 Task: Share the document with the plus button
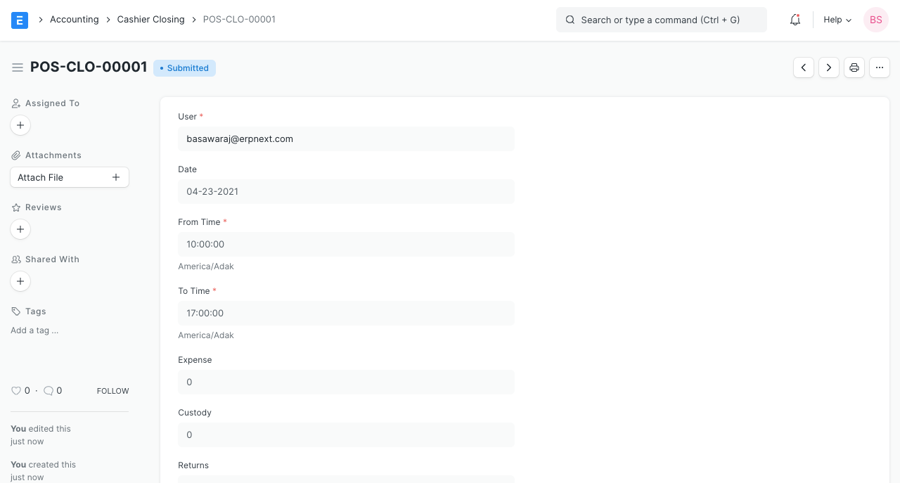pos(20,281)
